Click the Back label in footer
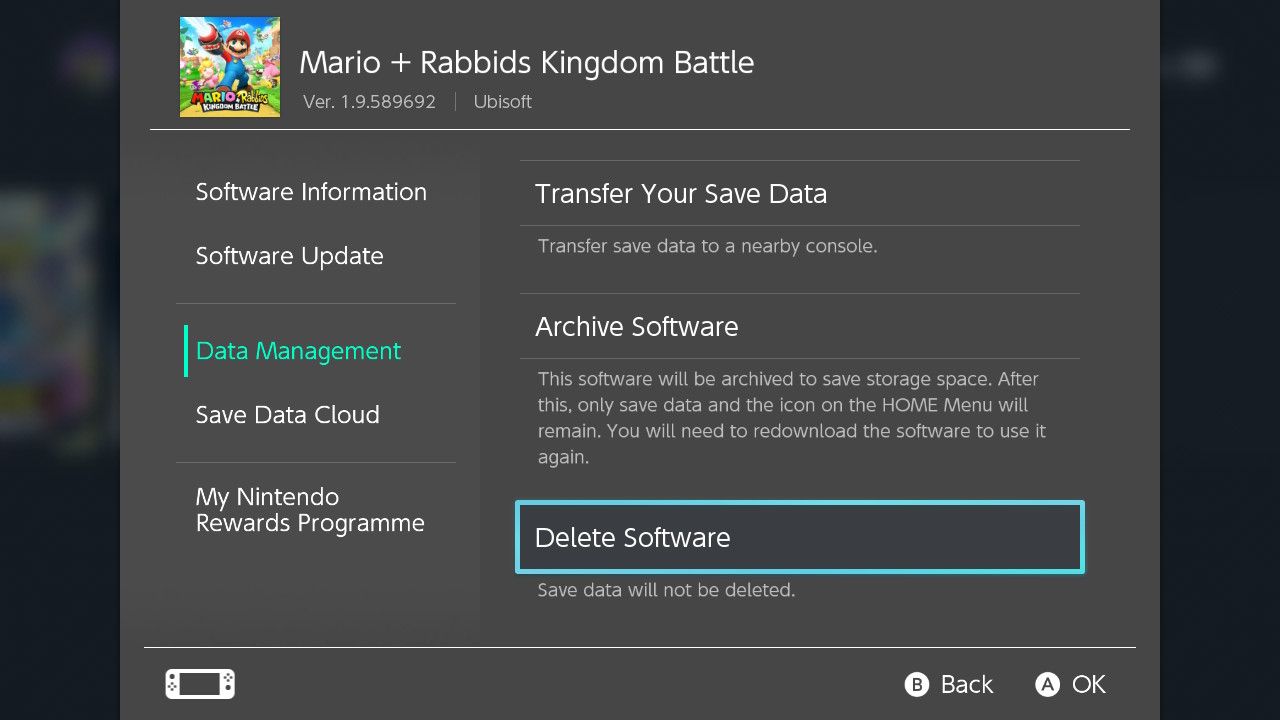Screen dimensions: 1280x720 coord(966,684)
